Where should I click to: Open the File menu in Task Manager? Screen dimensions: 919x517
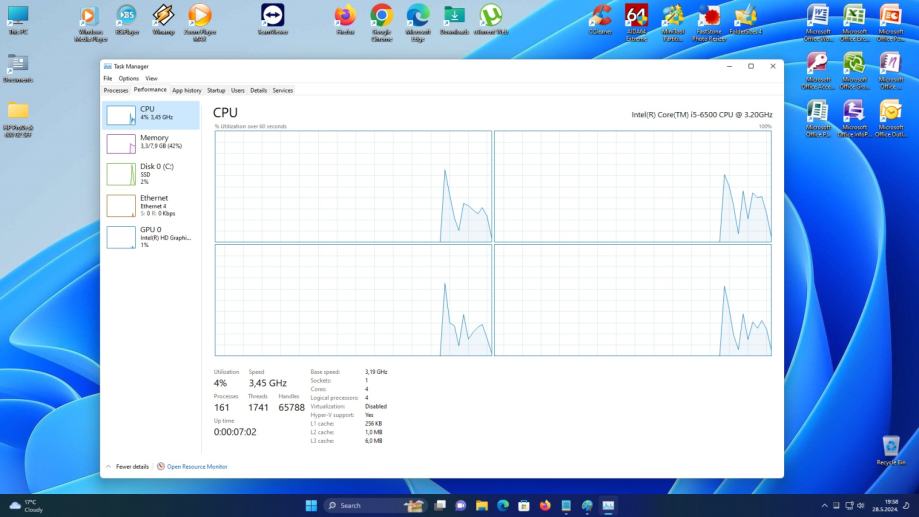click(x=108, y=79)
